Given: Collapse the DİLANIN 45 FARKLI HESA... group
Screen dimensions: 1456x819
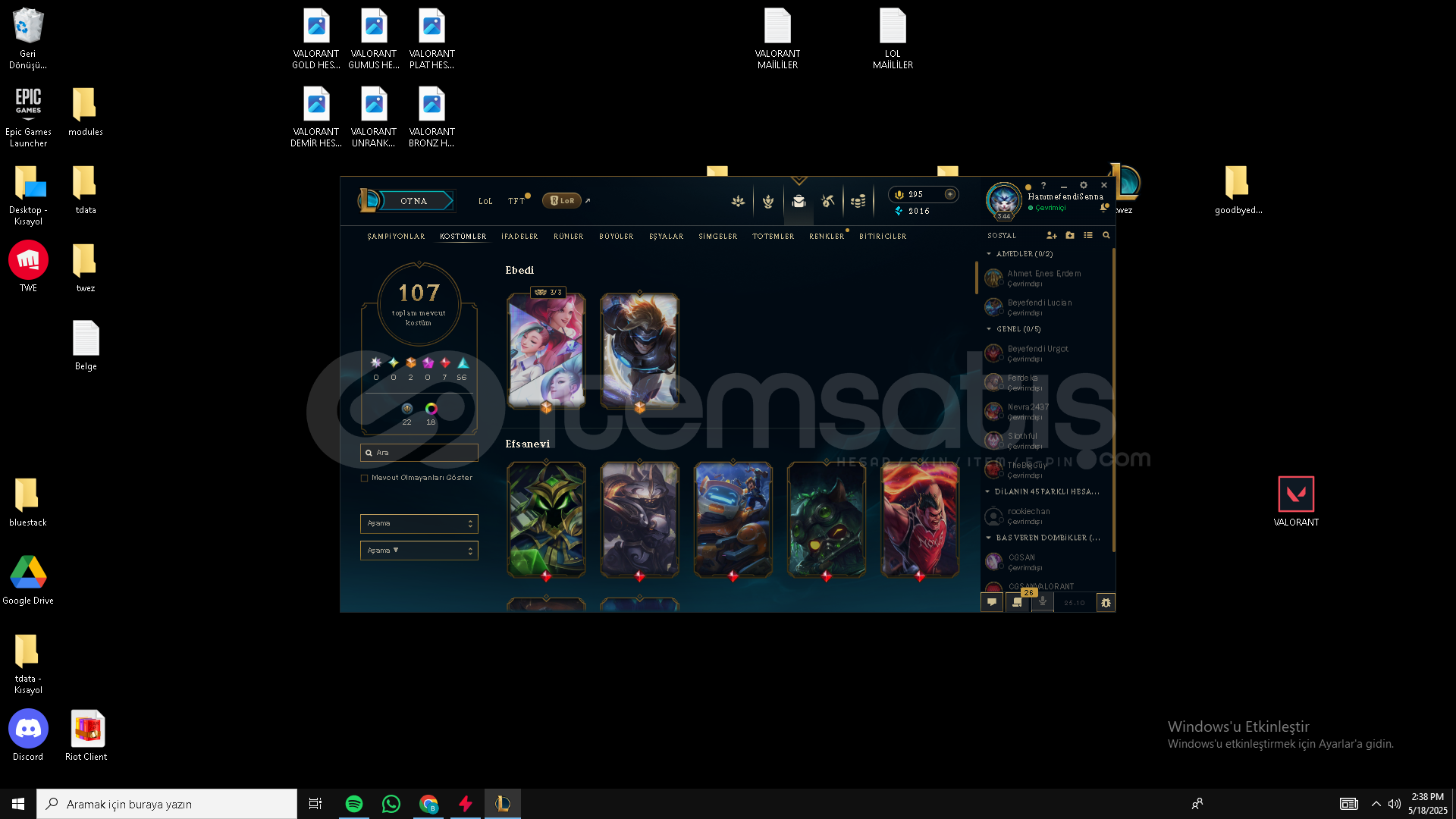Looking at the screenshot, I should tap(988, 491).
